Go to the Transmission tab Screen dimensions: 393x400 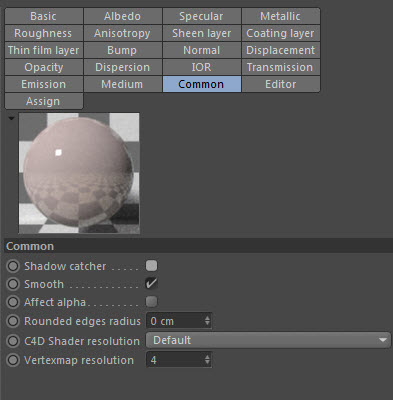click(280, 67)
